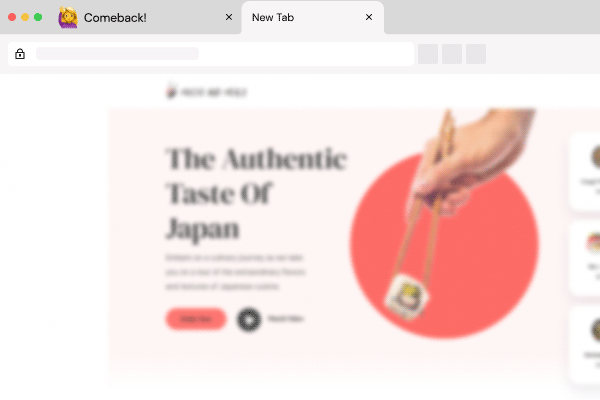The height and width of the screenshot is (400, 600).
Task: Click The Authentic Taste Of Japan heading
Action: pyautogui.click(x=256, y=193)
